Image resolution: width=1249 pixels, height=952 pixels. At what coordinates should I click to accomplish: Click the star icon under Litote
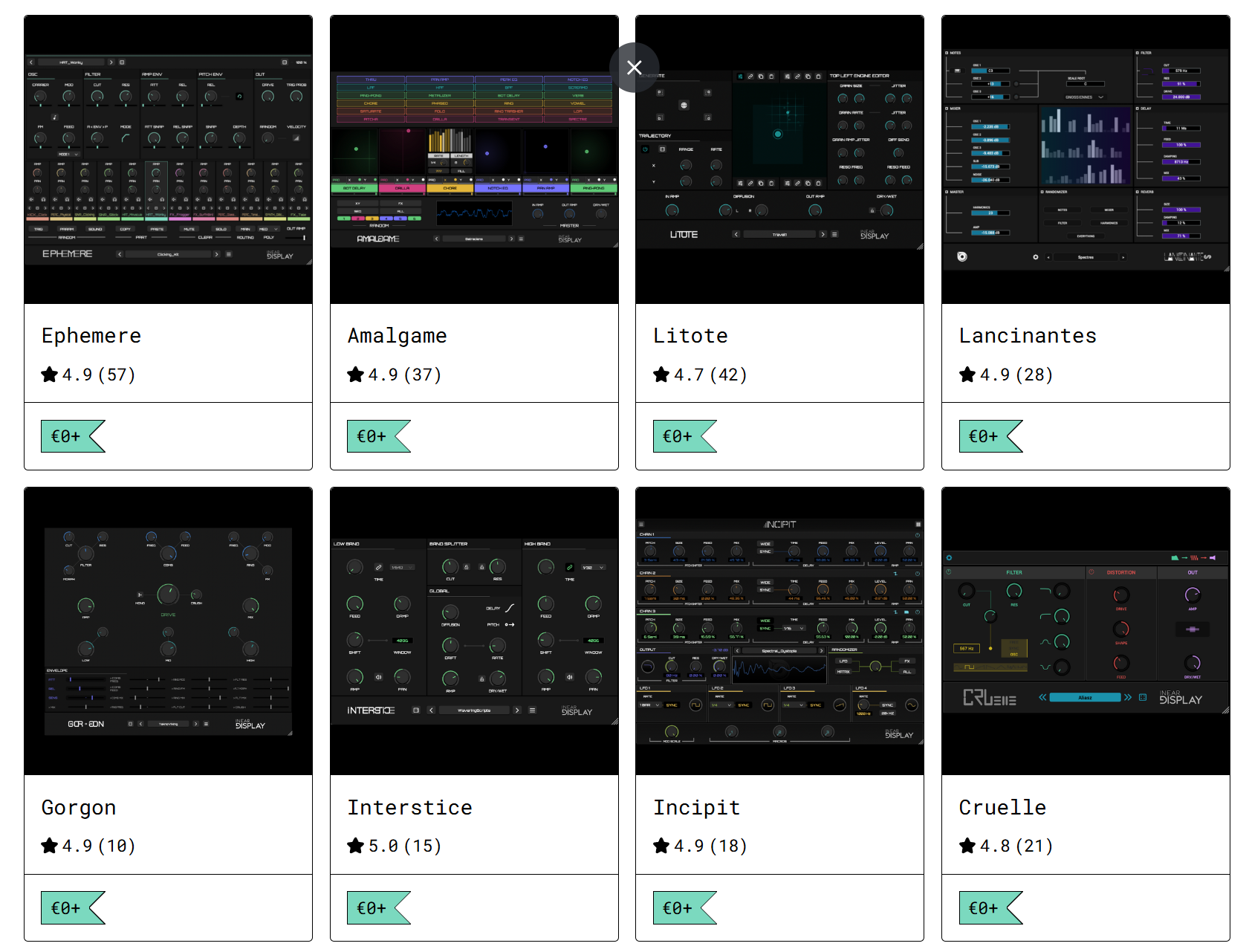(661, 375)
